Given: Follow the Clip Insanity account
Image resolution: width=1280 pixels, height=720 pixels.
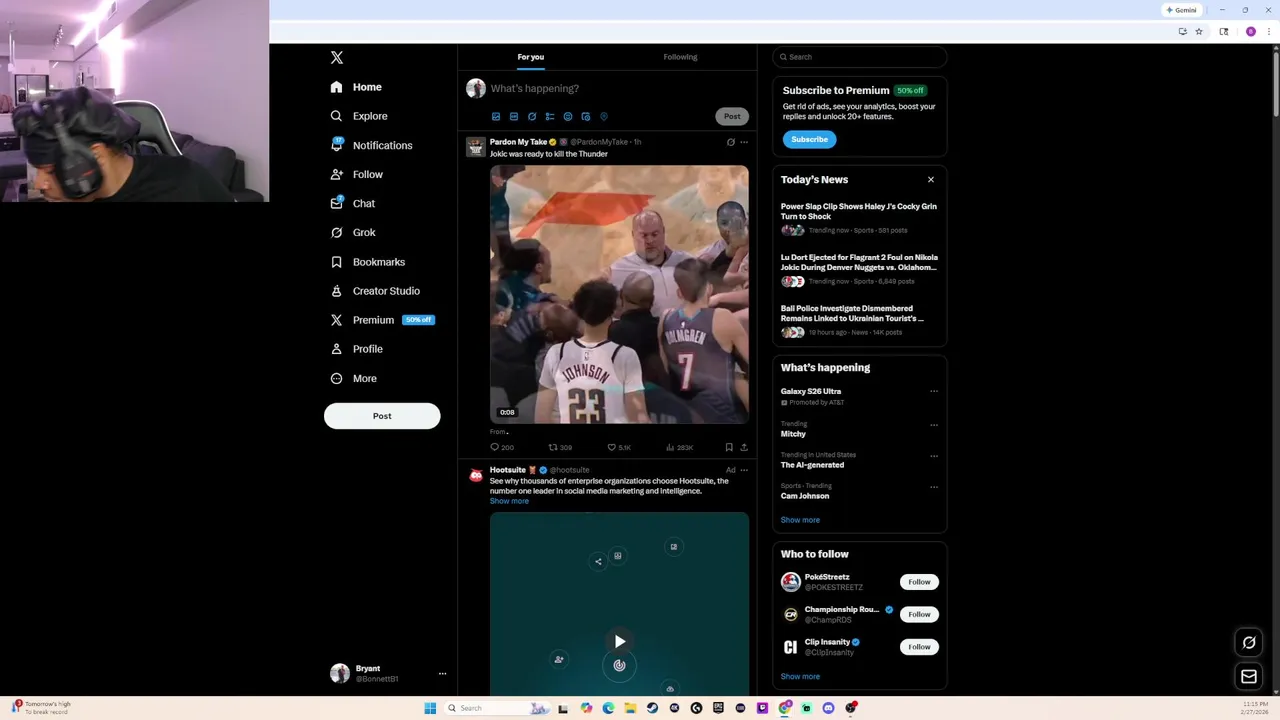Looking at the screenshot, I should pos(919,647).
